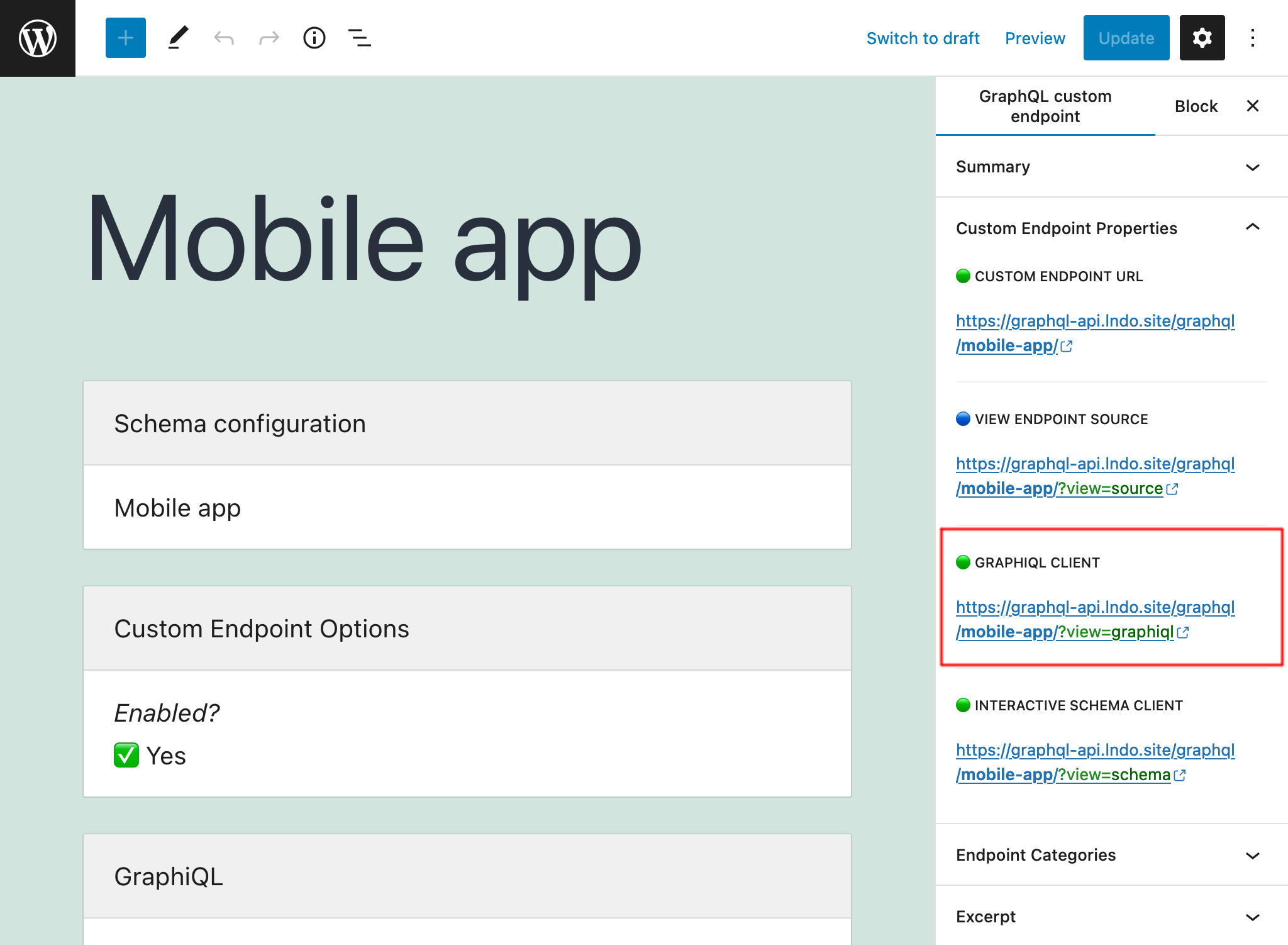Open the GraphiQL client URL link

[1093, 618]
